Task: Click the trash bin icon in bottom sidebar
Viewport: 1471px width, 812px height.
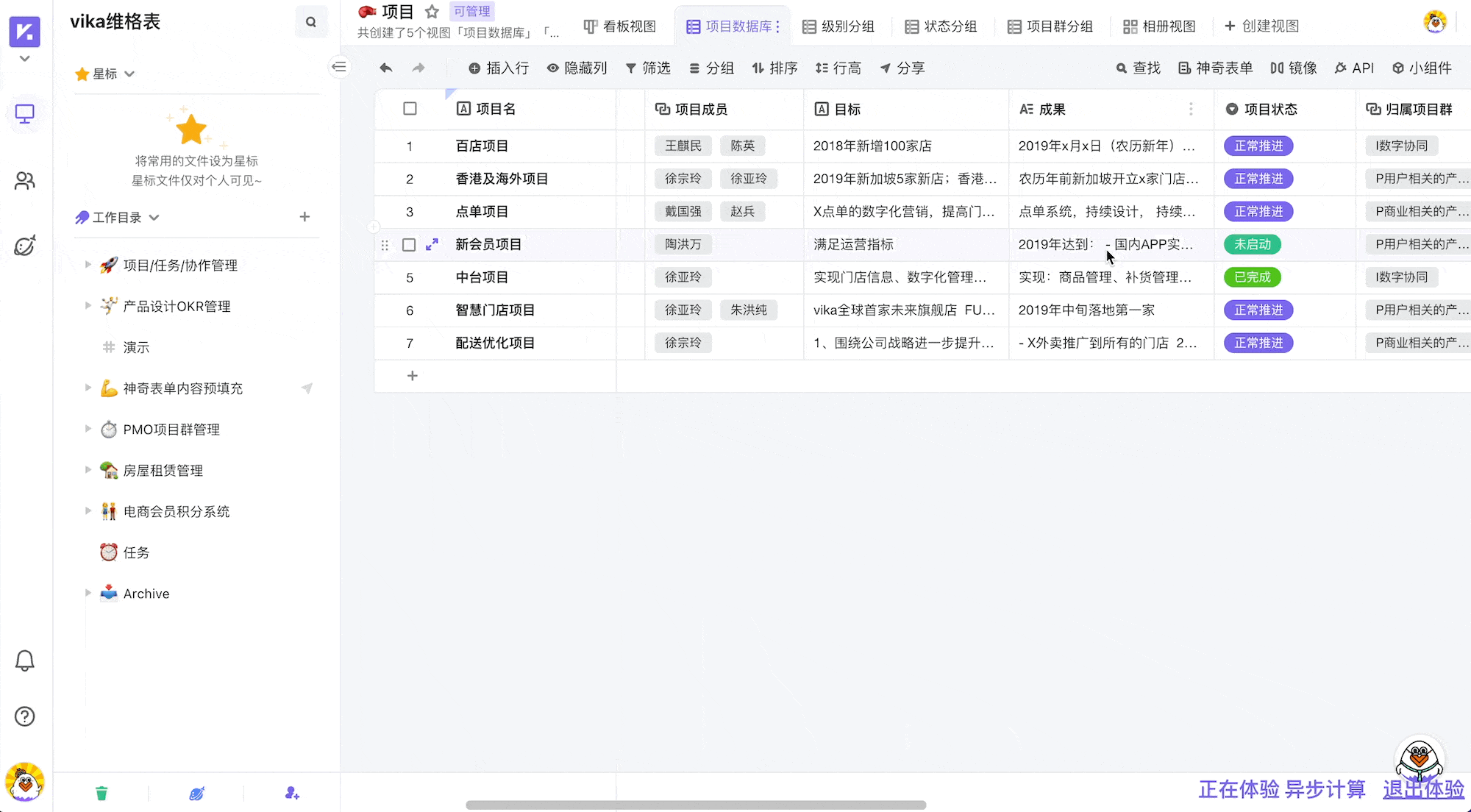Action: [101, 792]
